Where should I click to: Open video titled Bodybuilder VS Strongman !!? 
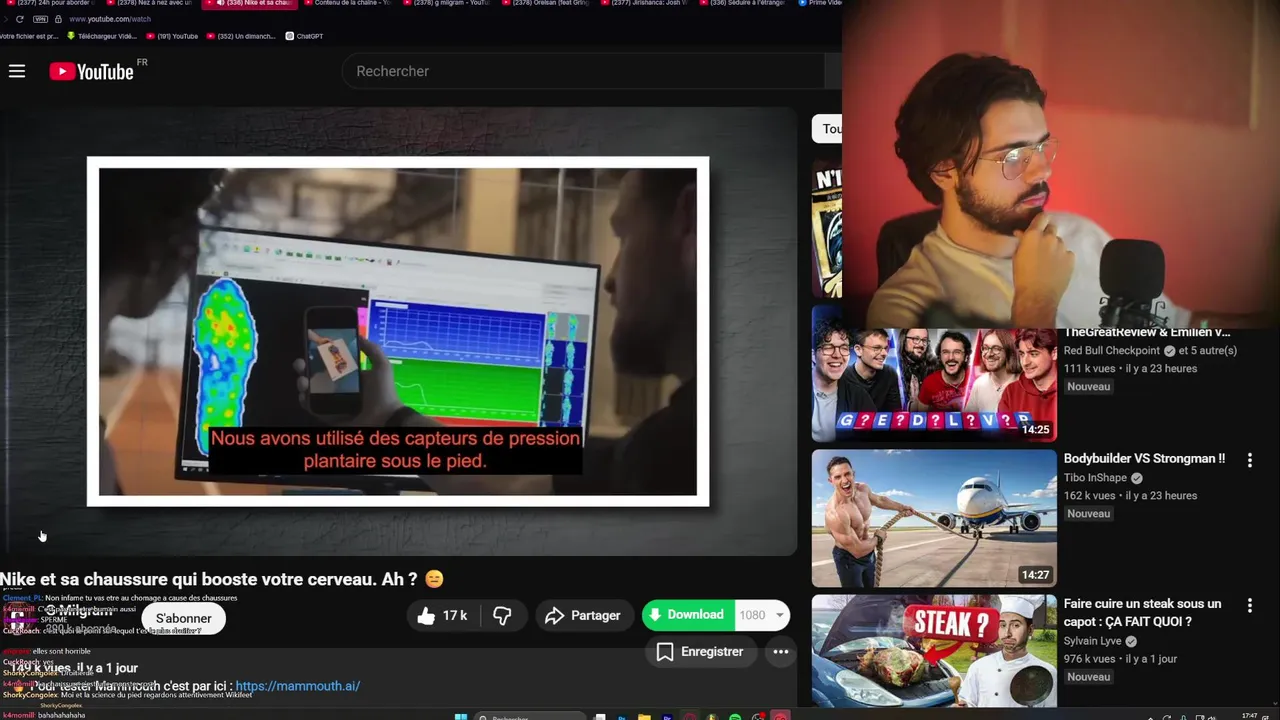[x=1144, y=459]
